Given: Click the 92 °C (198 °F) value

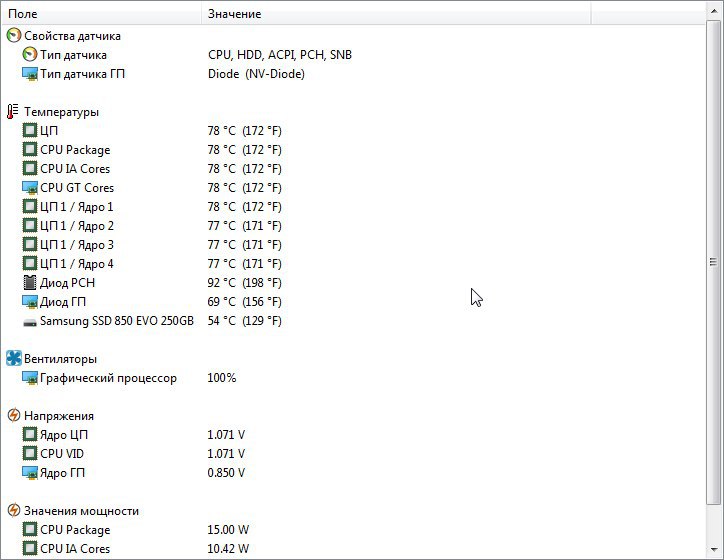Looking at the screenshot, I should coord(244,283).
